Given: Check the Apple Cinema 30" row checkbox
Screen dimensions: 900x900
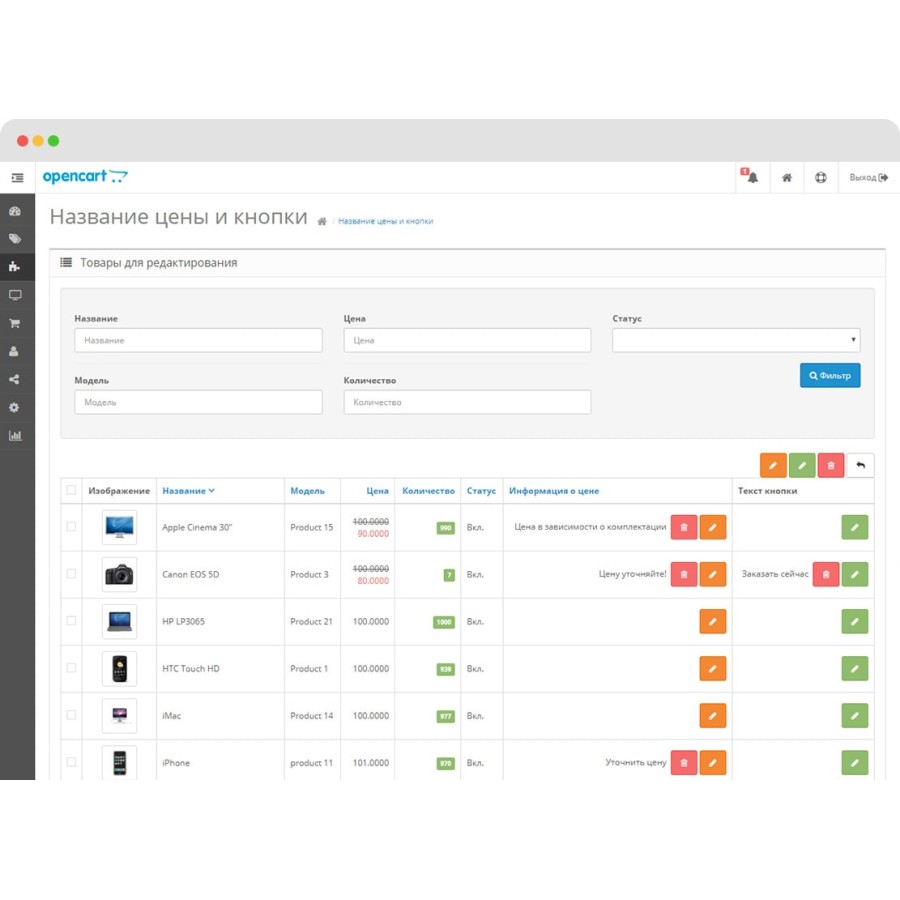Looking at the screenshot, I should coord(71,526).
